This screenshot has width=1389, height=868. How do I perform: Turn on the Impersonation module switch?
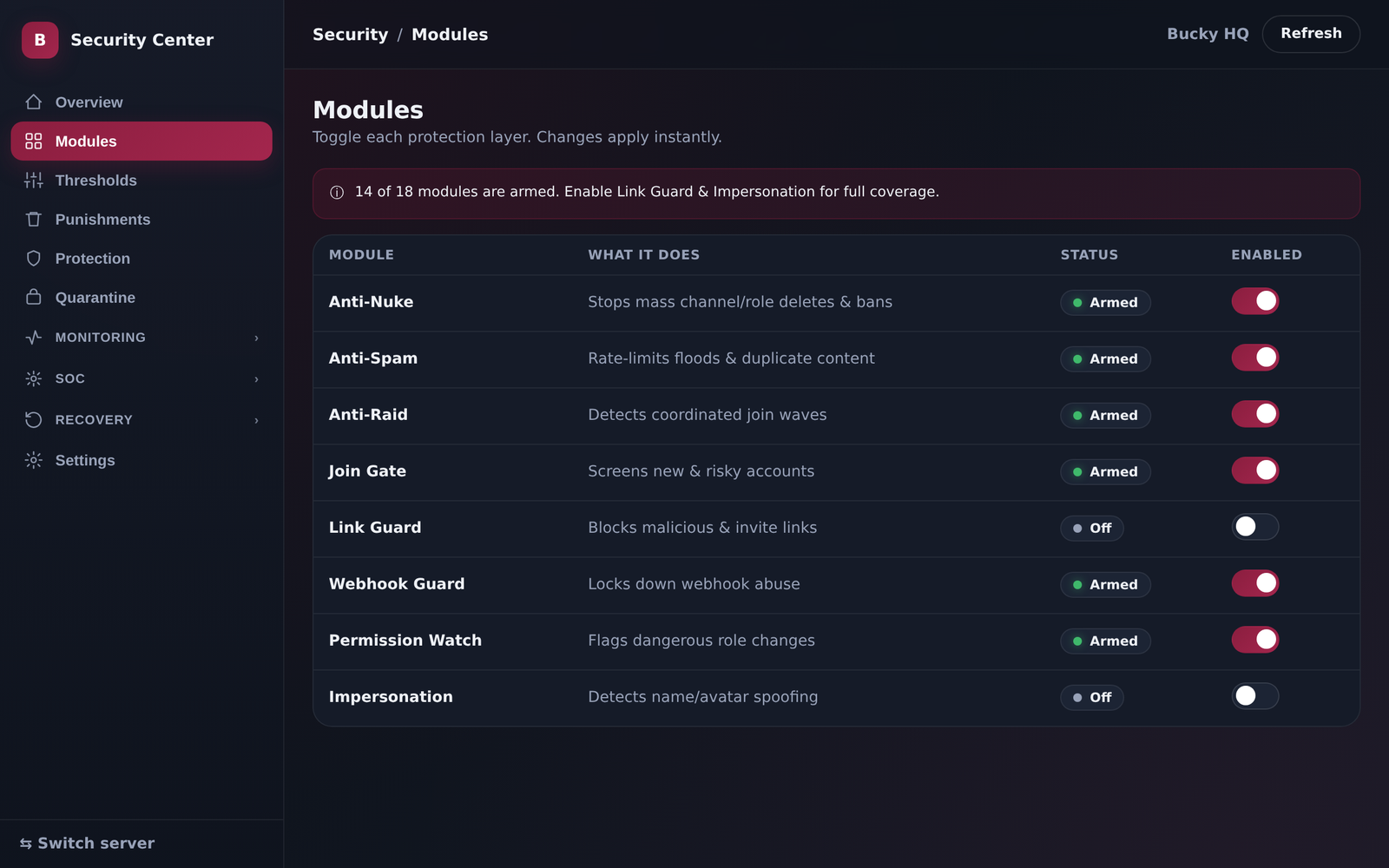point(1255,696)
